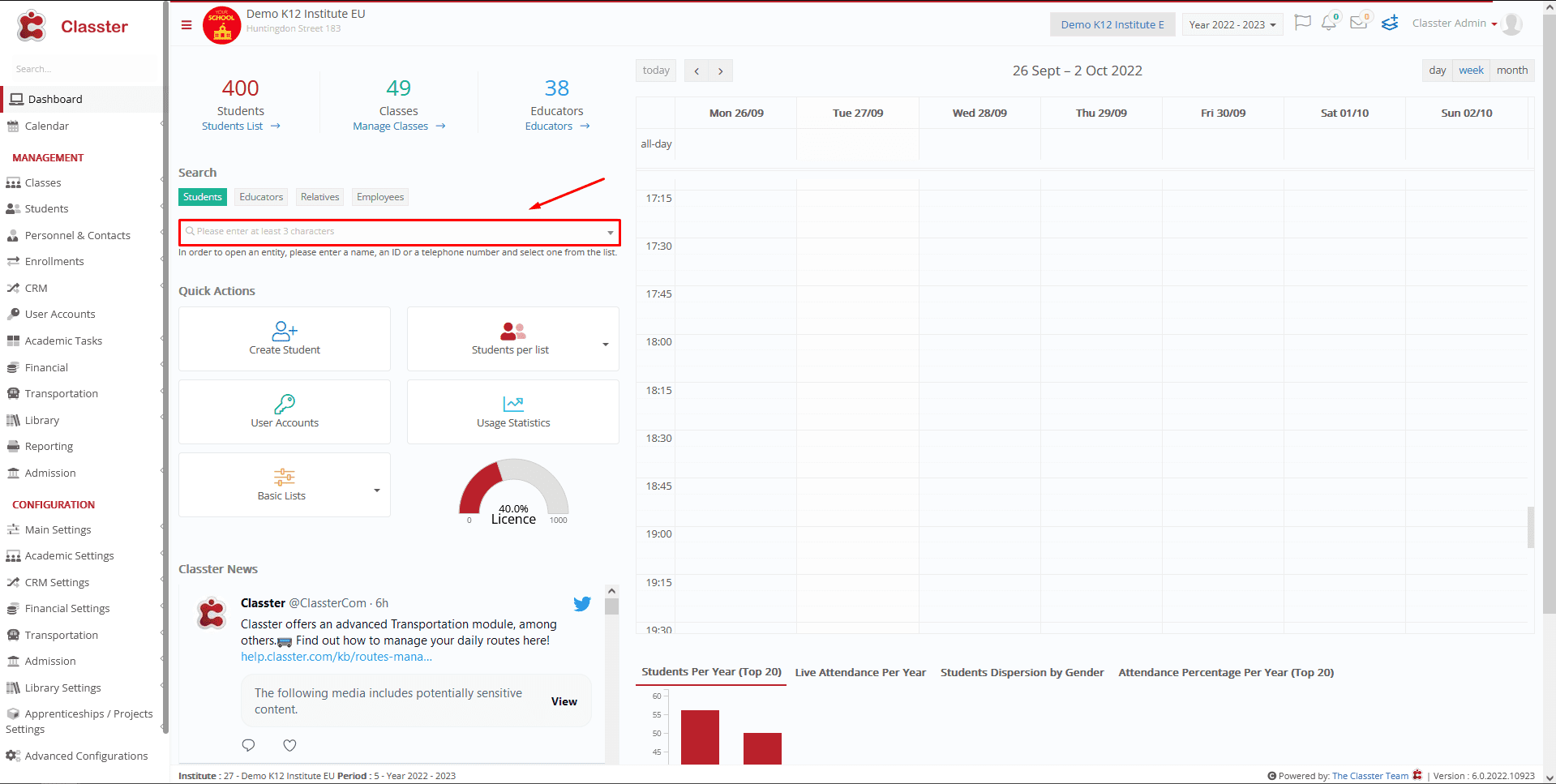The width and height of the screenshot is (1556, 784).
Task: Click the today calendar button
Action: [656, 71]
